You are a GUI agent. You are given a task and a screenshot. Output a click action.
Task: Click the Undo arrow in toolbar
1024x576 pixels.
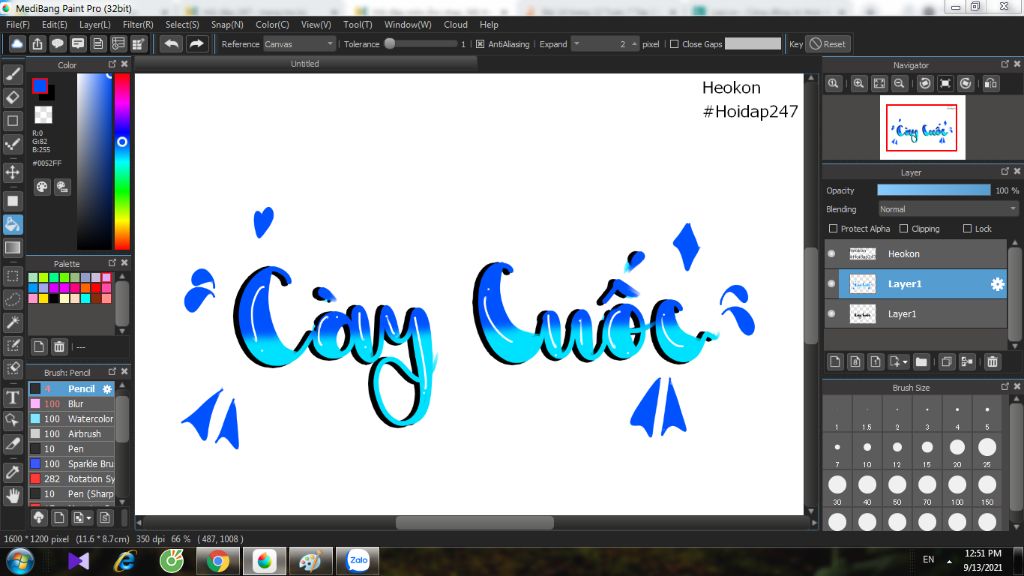coord(171,44)
